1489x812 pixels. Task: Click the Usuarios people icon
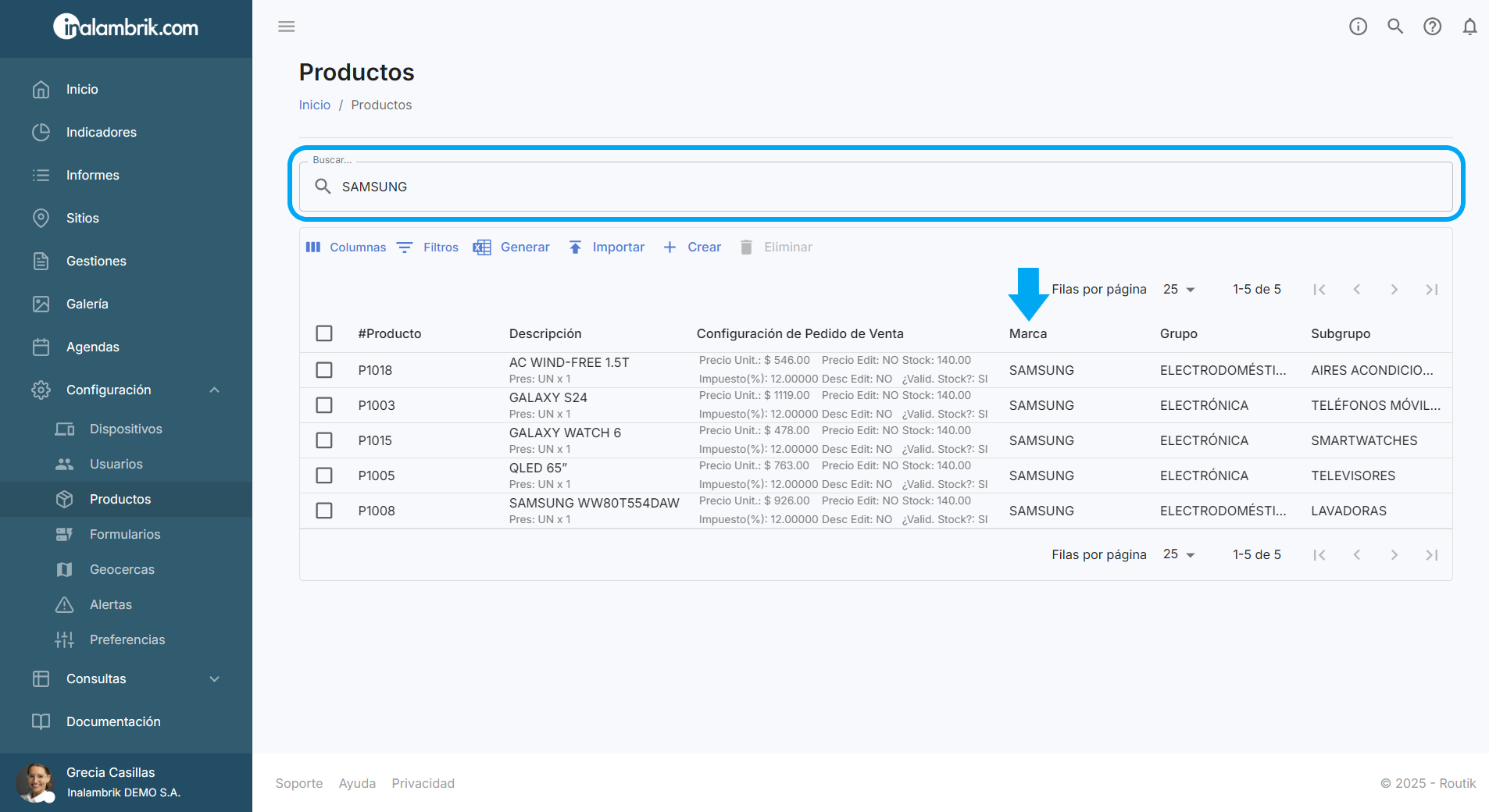[65, 464]
